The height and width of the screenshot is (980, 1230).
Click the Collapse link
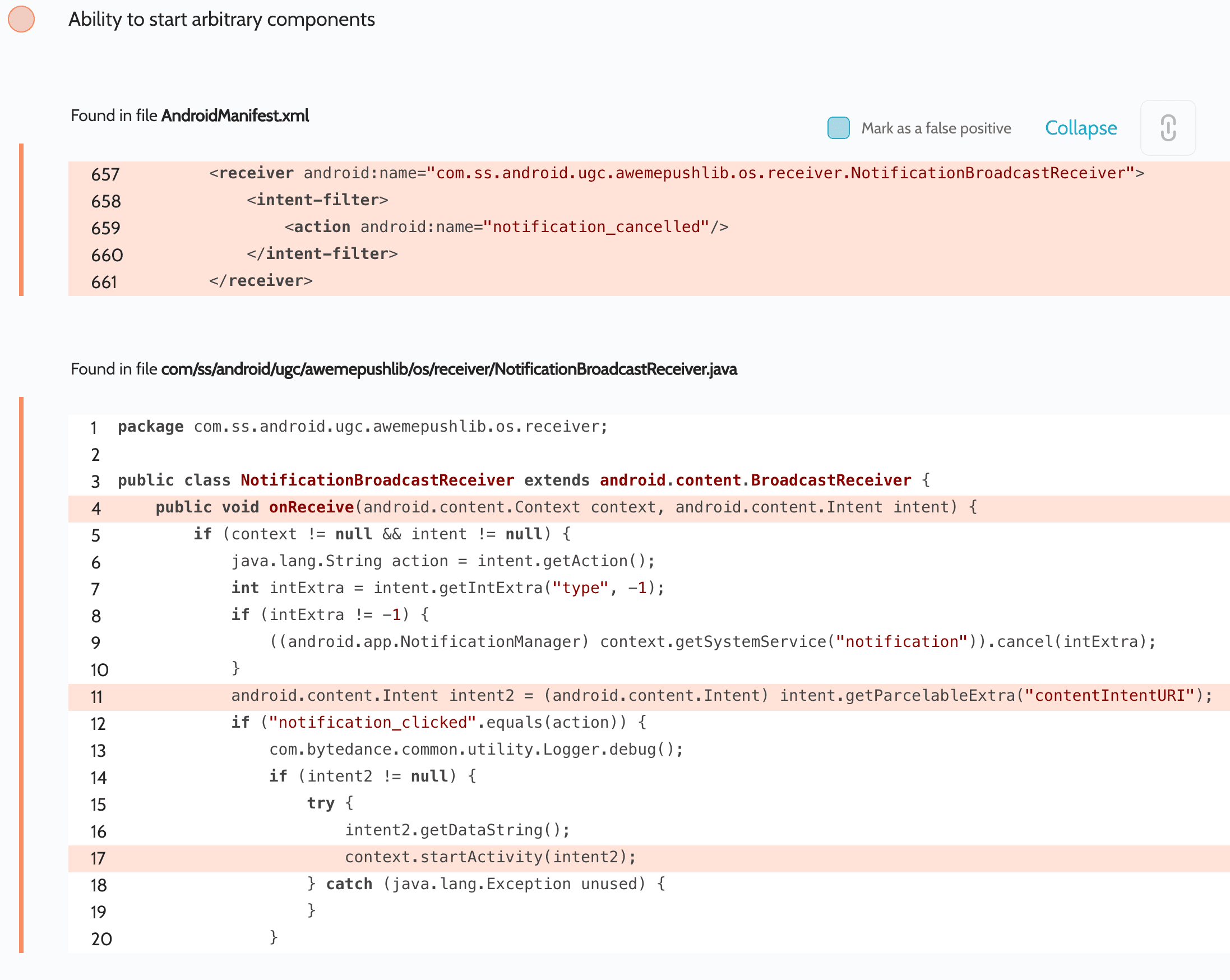click(x=1080, y=128)
